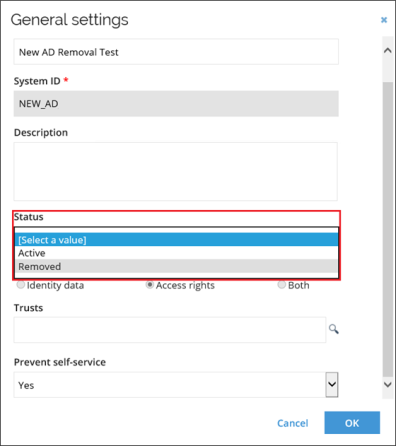Click the scrollbar down arrow
This screenshot has height=446, width=396.
388,384
